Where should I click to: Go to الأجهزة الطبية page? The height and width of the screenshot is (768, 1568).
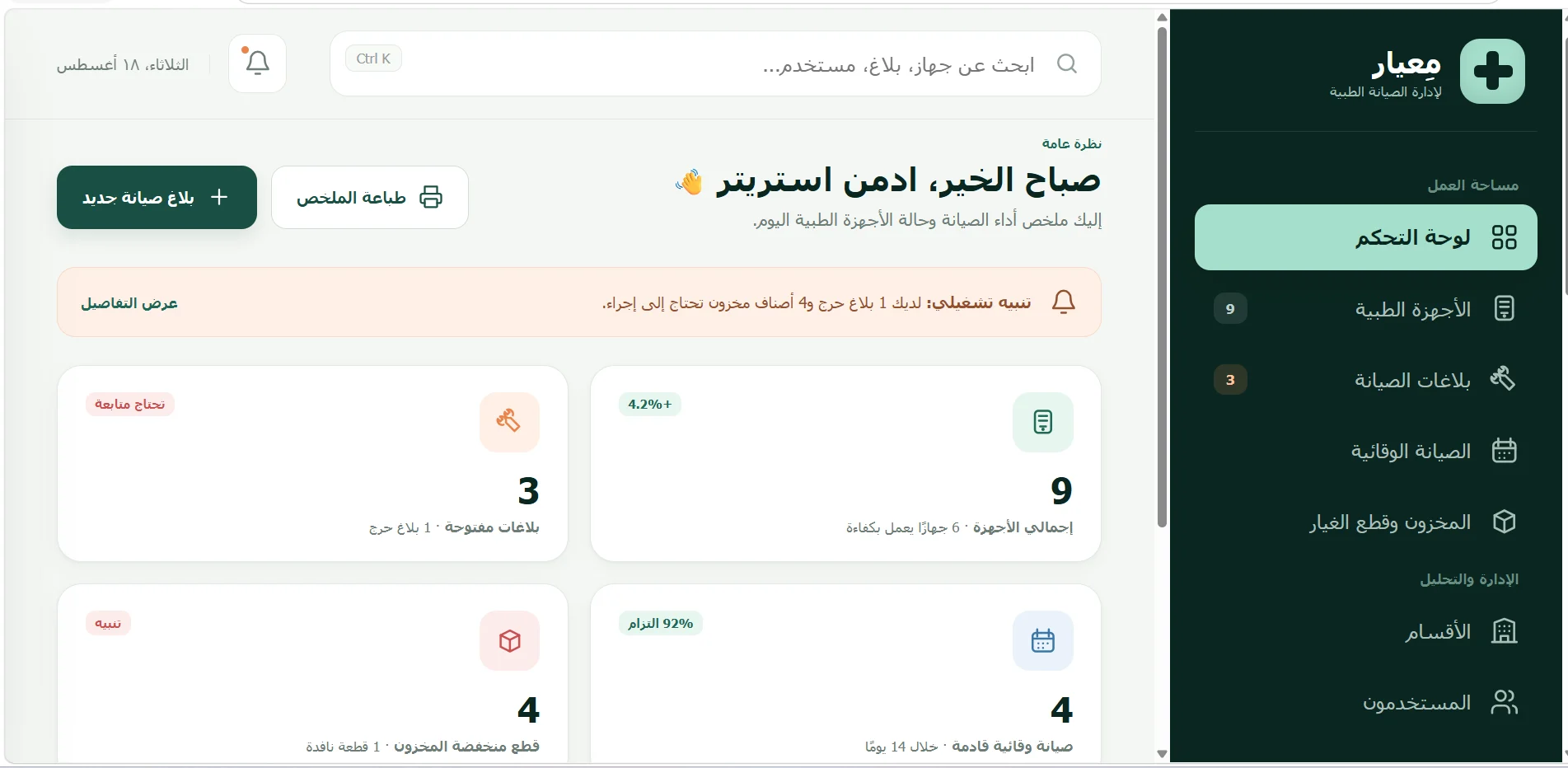1365,309
